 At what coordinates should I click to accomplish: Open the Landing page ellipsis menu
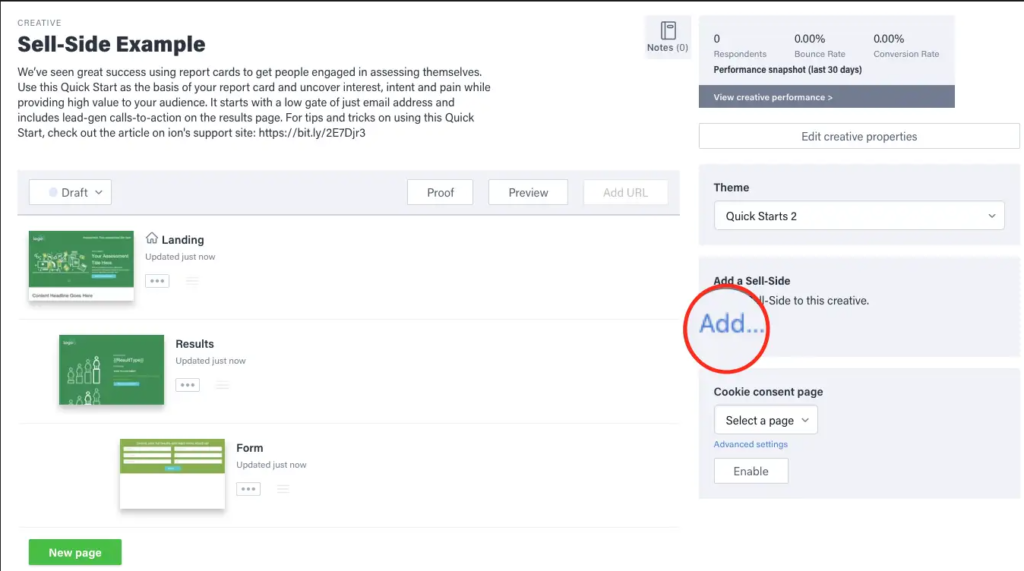pos(157,281)
